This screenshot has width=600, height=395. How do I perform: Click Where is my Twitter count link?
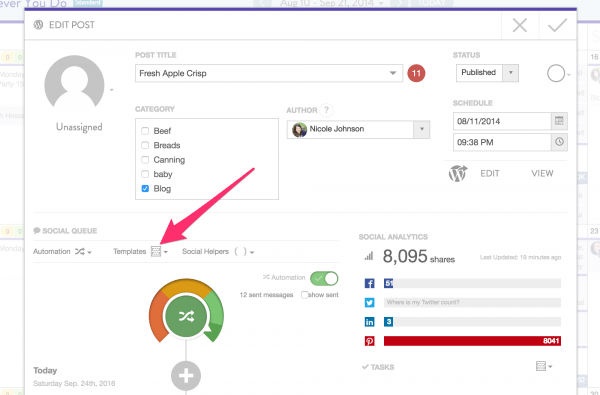pos(423,302)
